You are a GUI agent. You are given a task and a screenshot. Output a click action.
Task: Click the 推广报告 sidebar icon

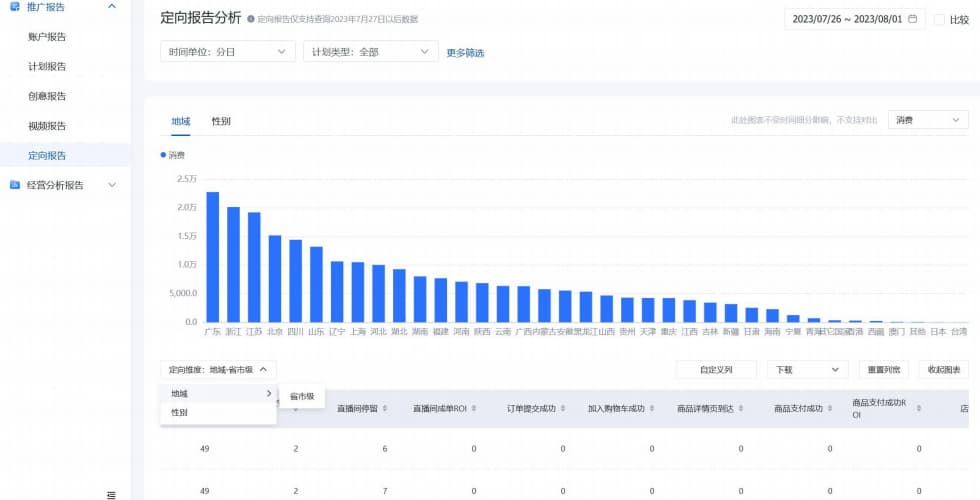[15, 7]
